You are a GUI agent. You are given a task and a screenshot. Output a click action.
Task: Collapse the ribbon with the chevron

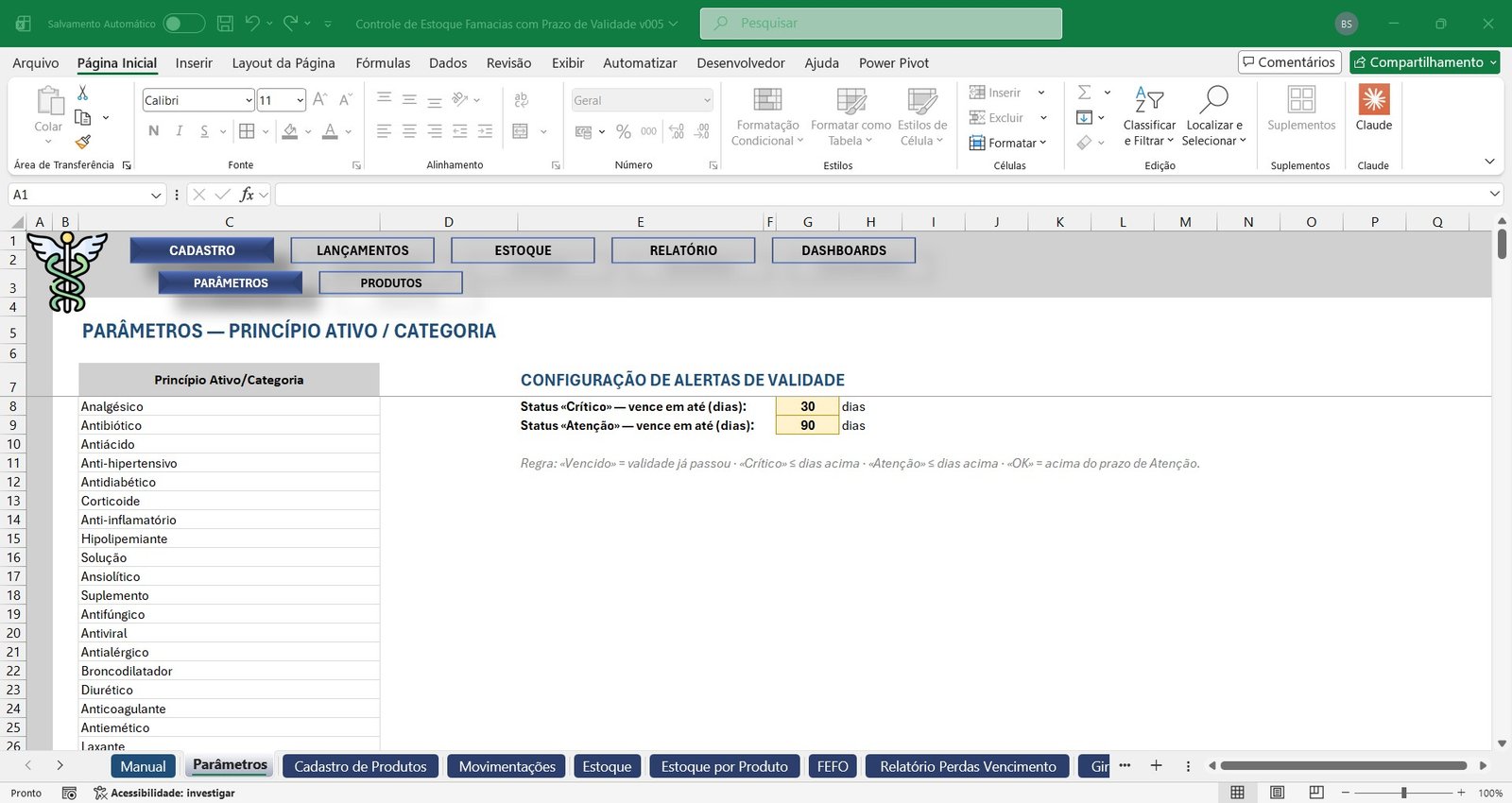click(1489, 162)
